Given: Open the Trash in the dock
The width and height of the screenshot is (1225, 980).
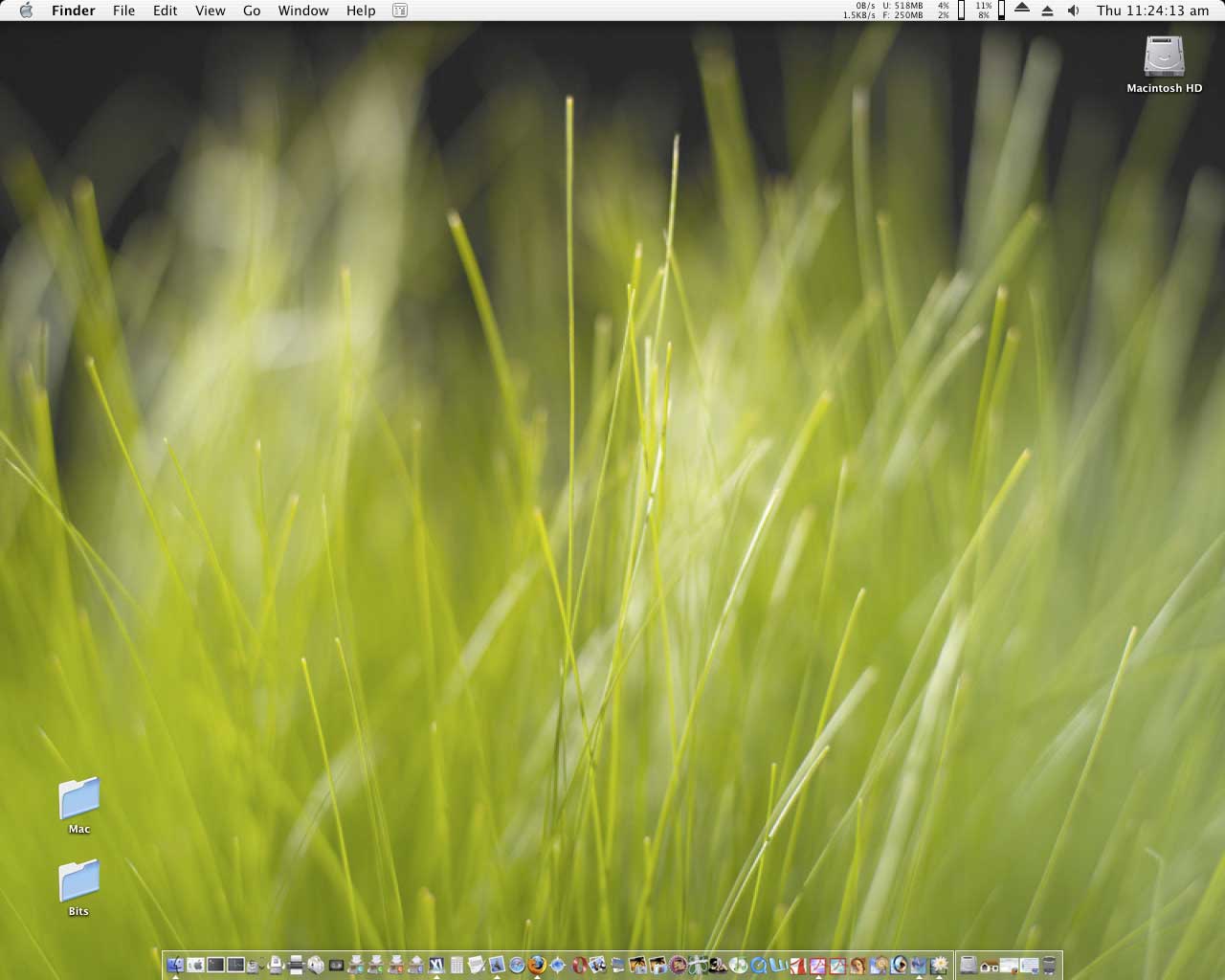Looking at the screenshot, I should pyautogui.click(x=1050, y=965).
